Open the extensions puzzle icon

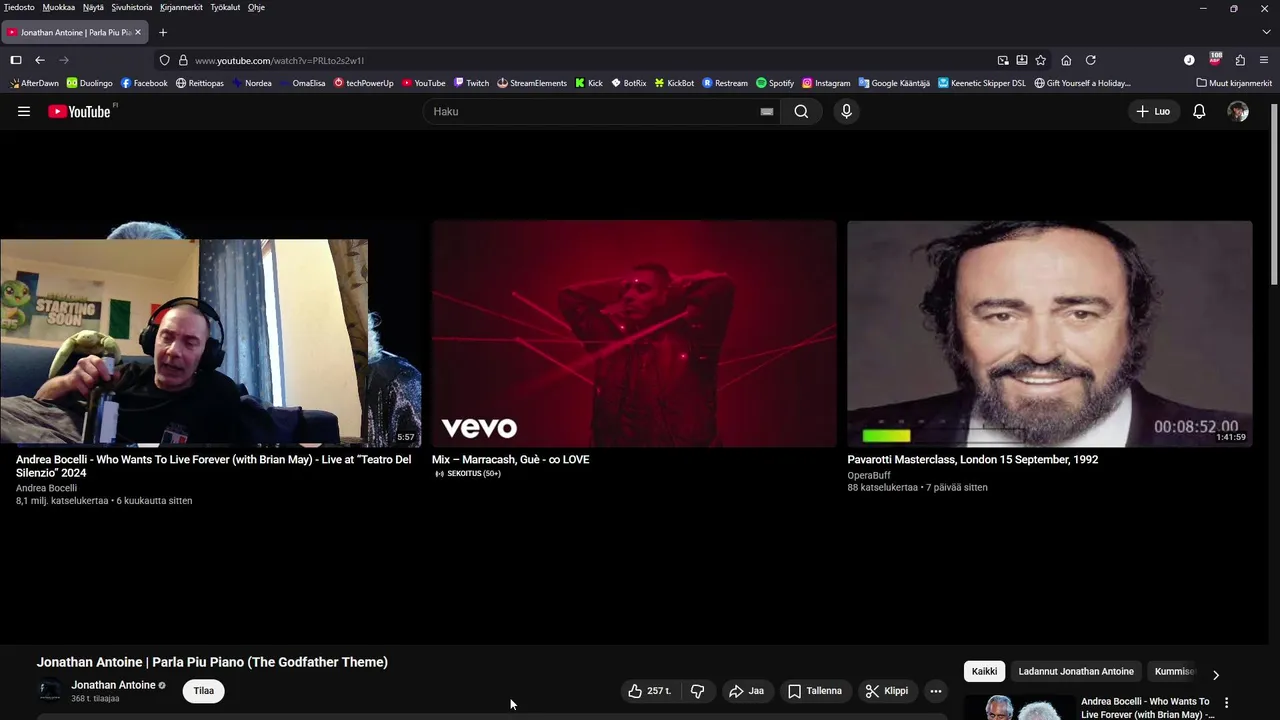pyautogui.click(x=1240, y=60)
